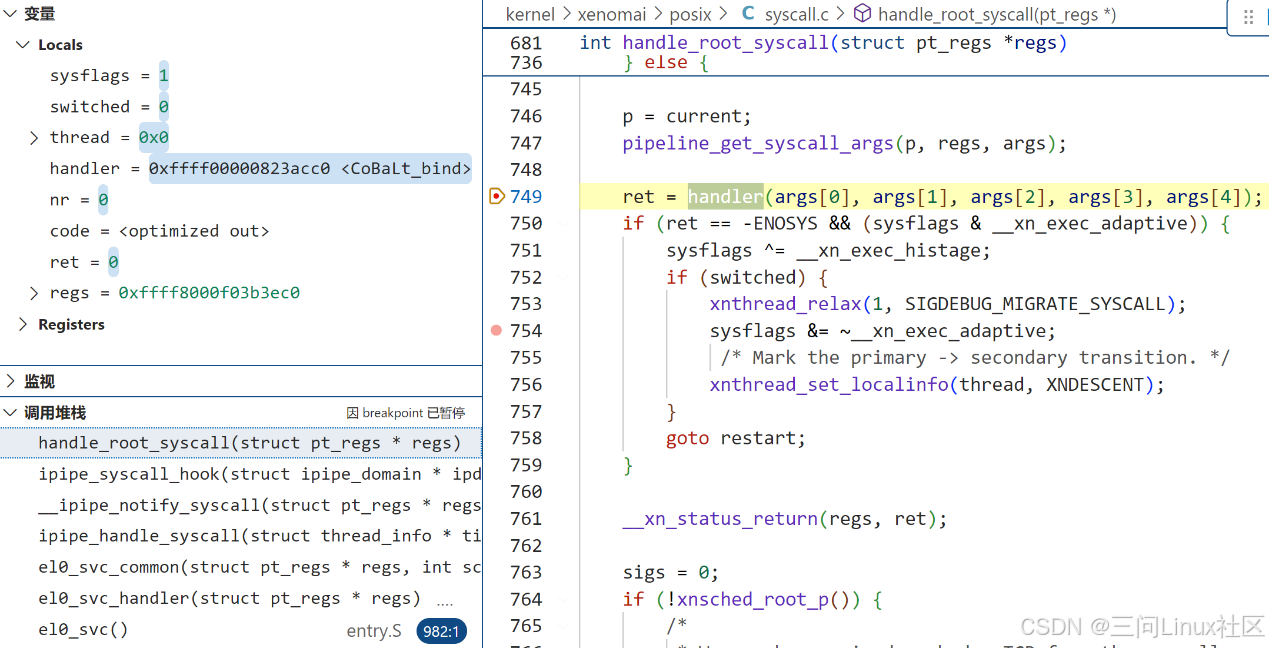
Task: Select the handle_root_syscall stack frame
Action: [240, 443]
